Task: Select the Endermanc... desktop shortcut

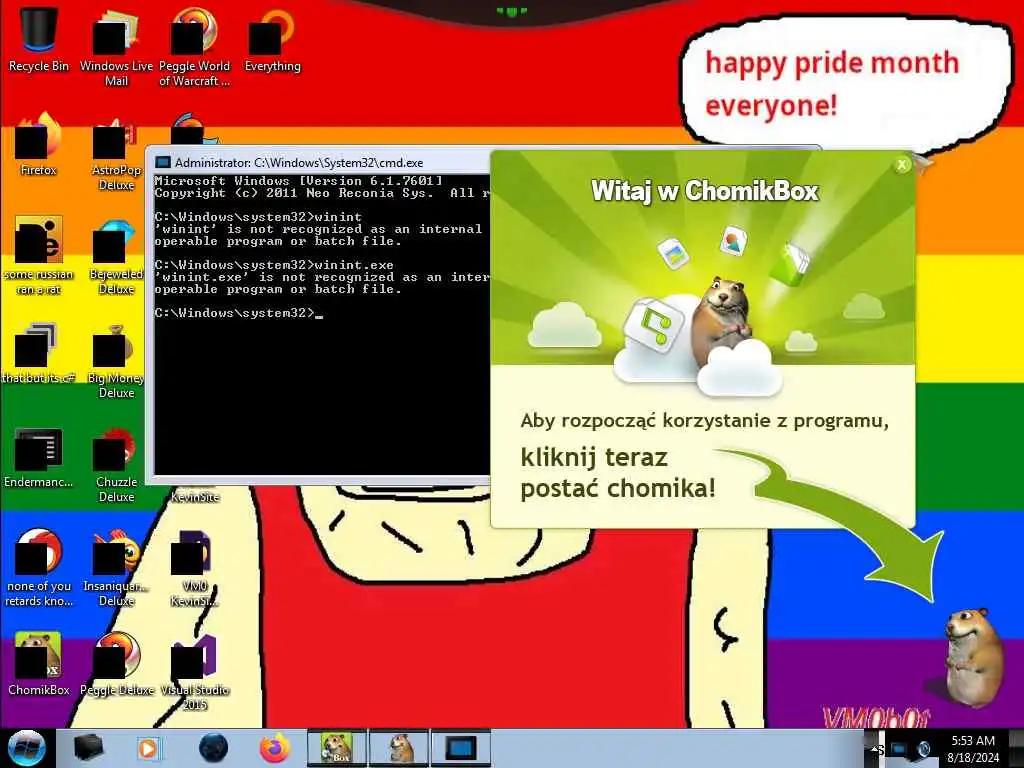Action: (x=39, y=457)
